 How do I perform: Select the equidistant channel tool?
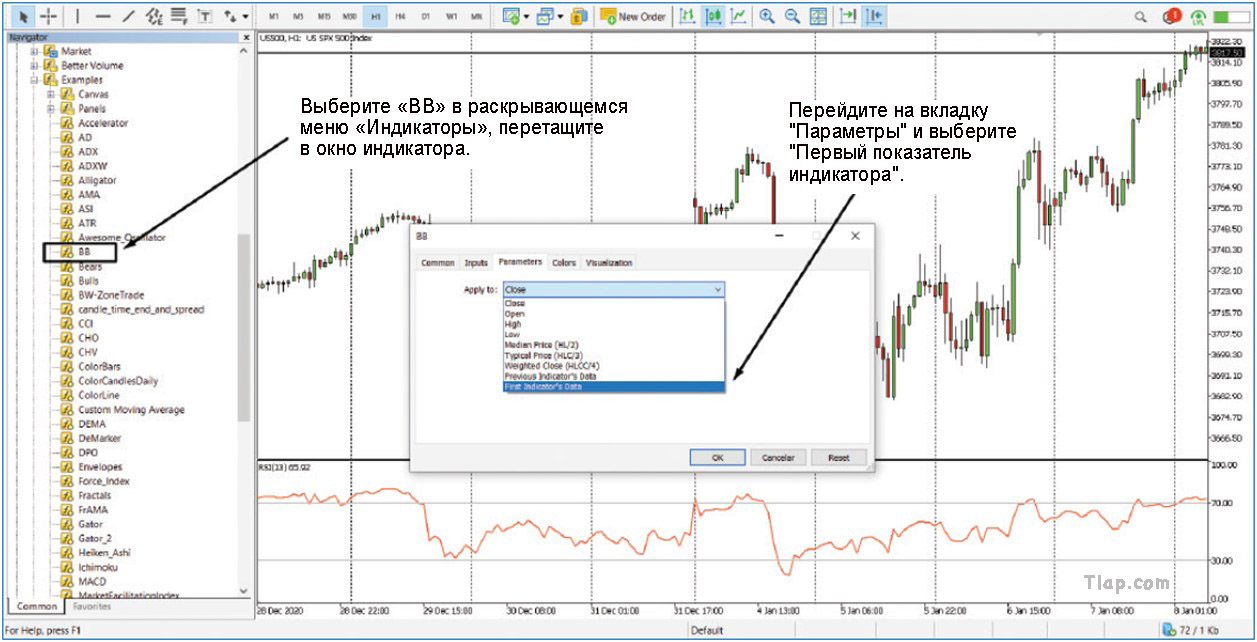tap(153, 16)
